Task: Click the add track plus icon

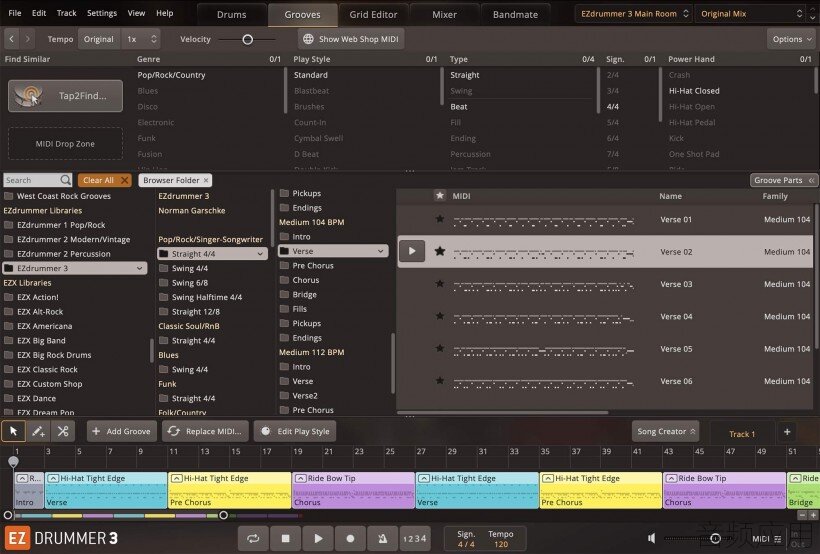Action: click(787, 432)
